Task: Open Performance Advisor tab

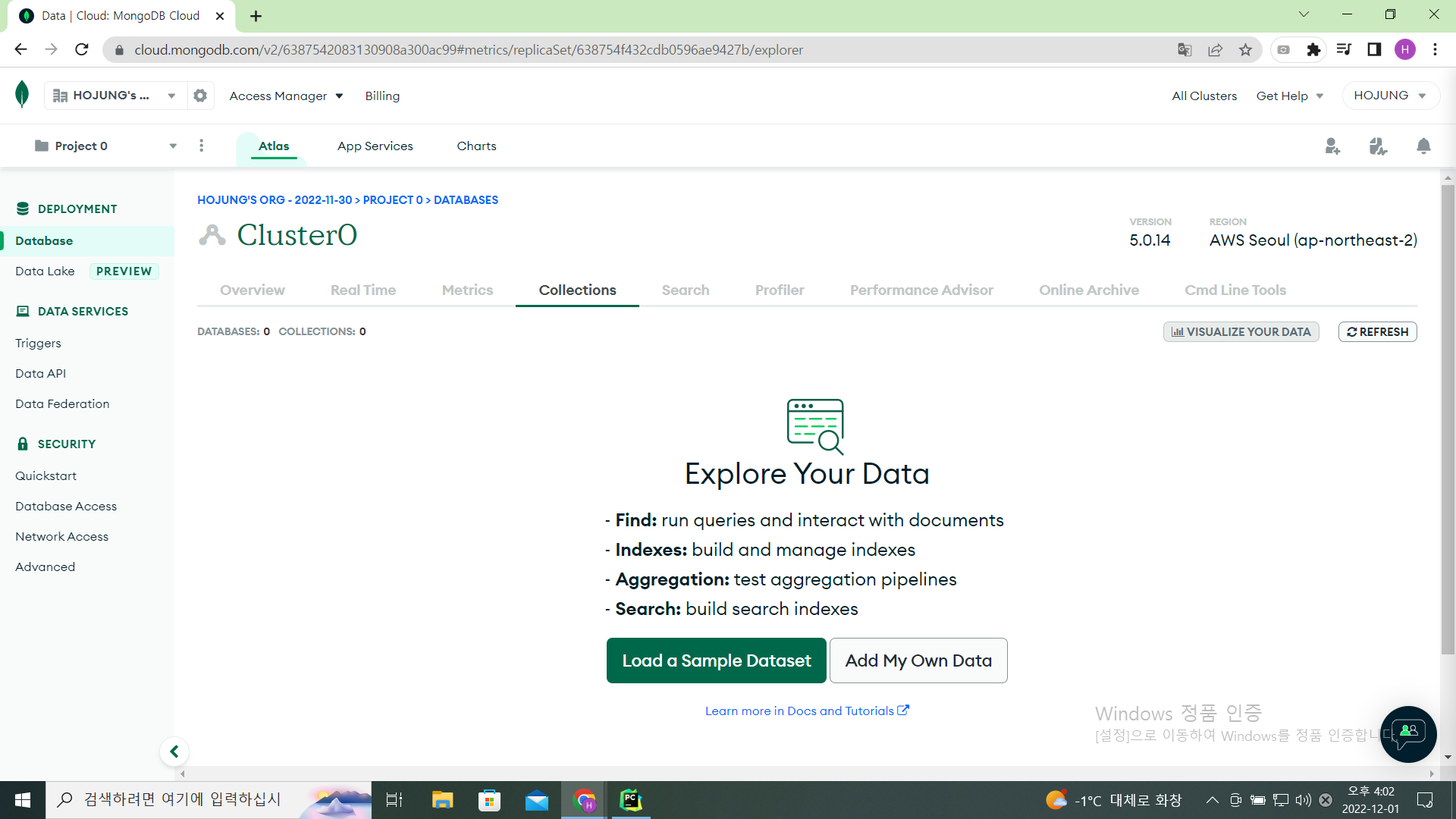Action: (x=921, y=290)
